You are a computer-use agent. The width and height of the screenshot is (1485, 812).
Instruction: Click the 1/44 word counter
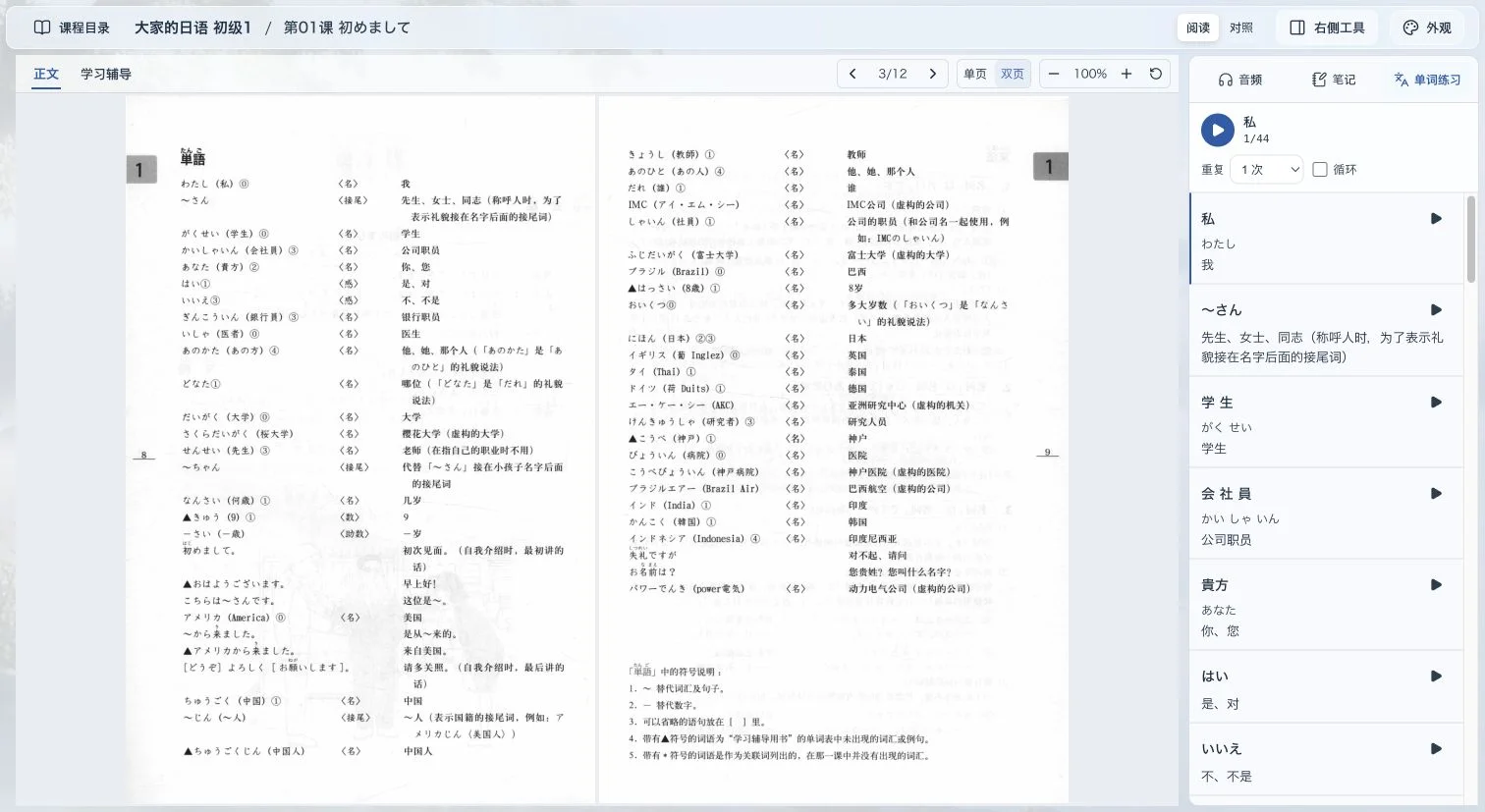tap(1256, 139)
